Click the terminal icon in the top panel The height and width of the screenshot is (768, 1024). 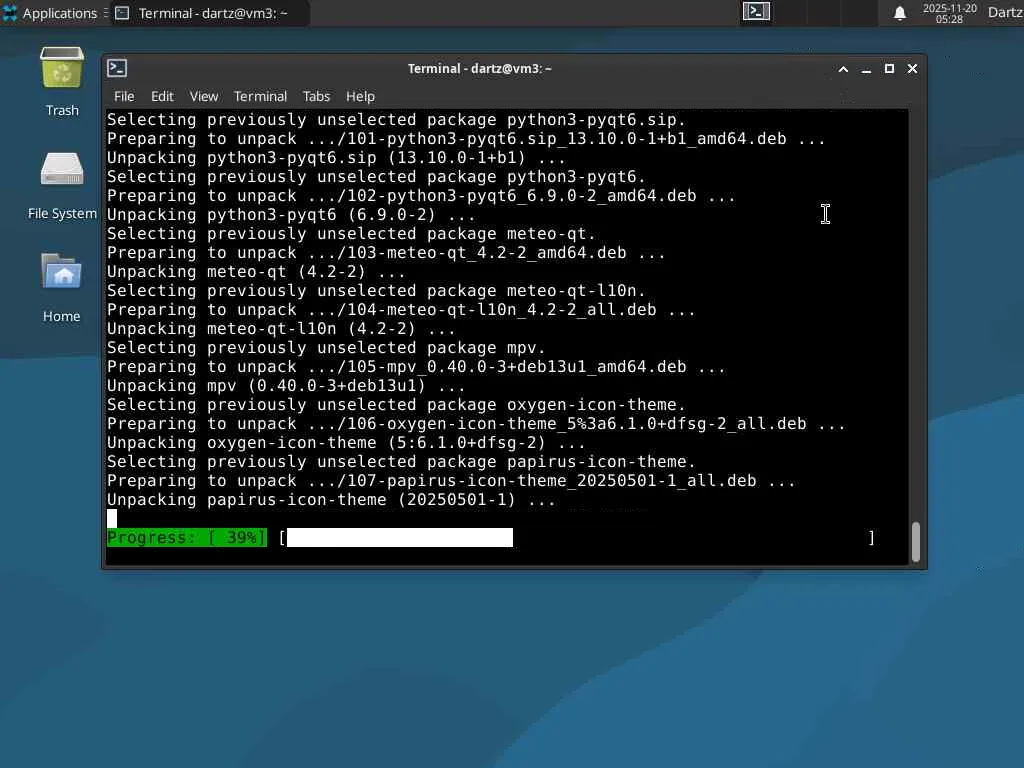(756, 12)
